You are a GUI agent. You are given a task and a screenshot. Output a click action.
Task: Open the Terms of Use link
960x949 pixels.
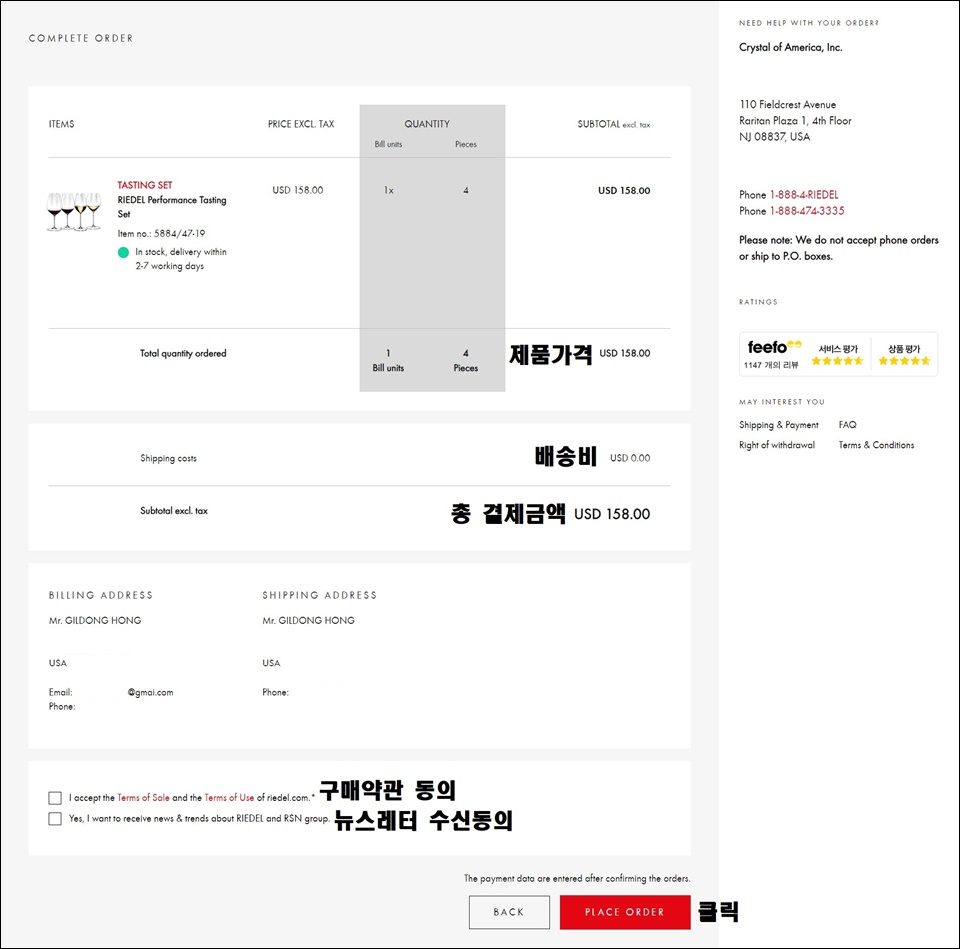tap(229, 798)
